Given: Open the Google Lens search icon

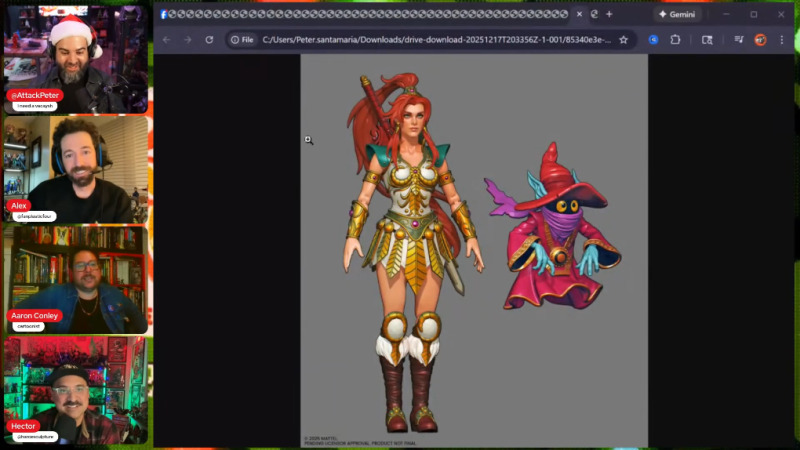Looking at the screenshot, I should click(707, 40).
